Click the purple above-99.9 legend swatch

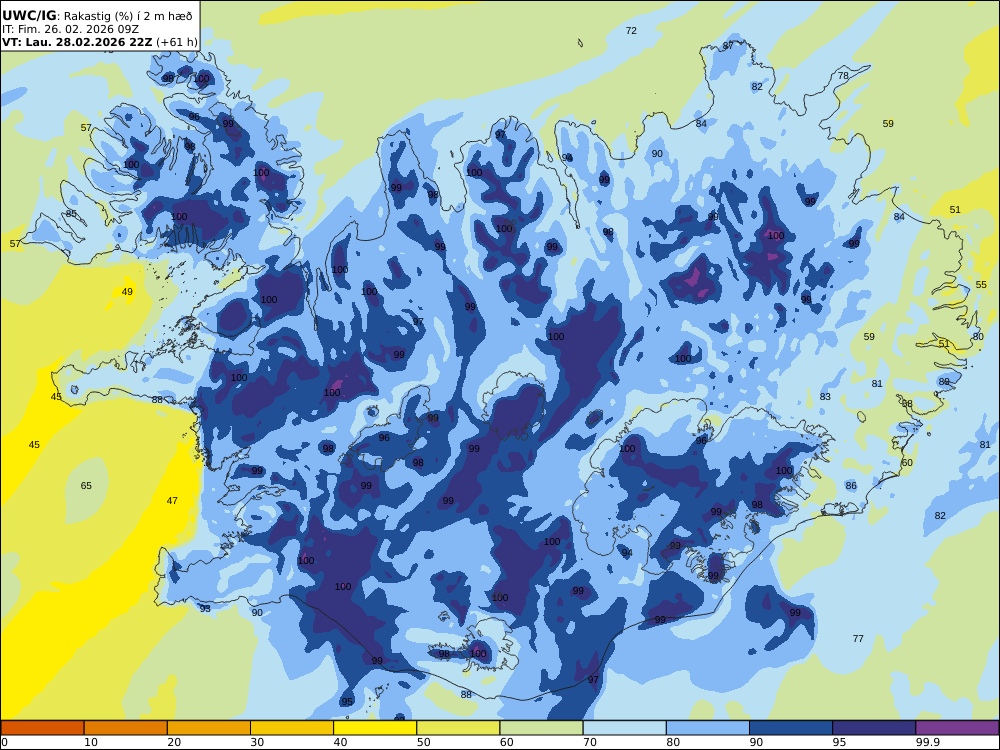957,728
